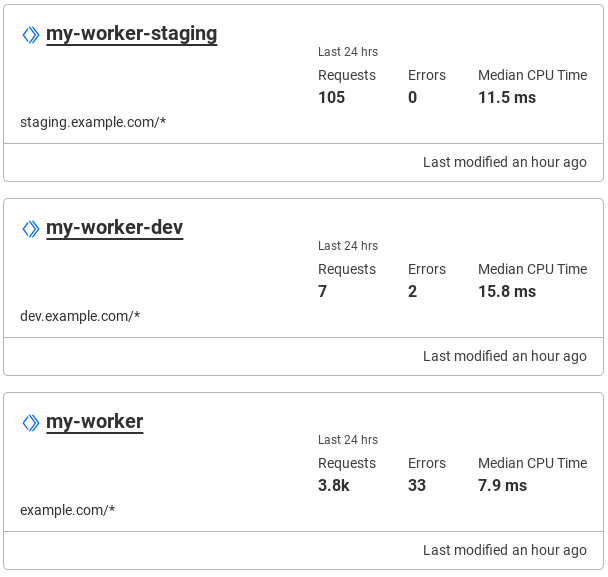The width and height of the screenshot is (608, 577).
Task: Open the my-worker-dev link
Action: pyautogui.click(x=114, y=228)
